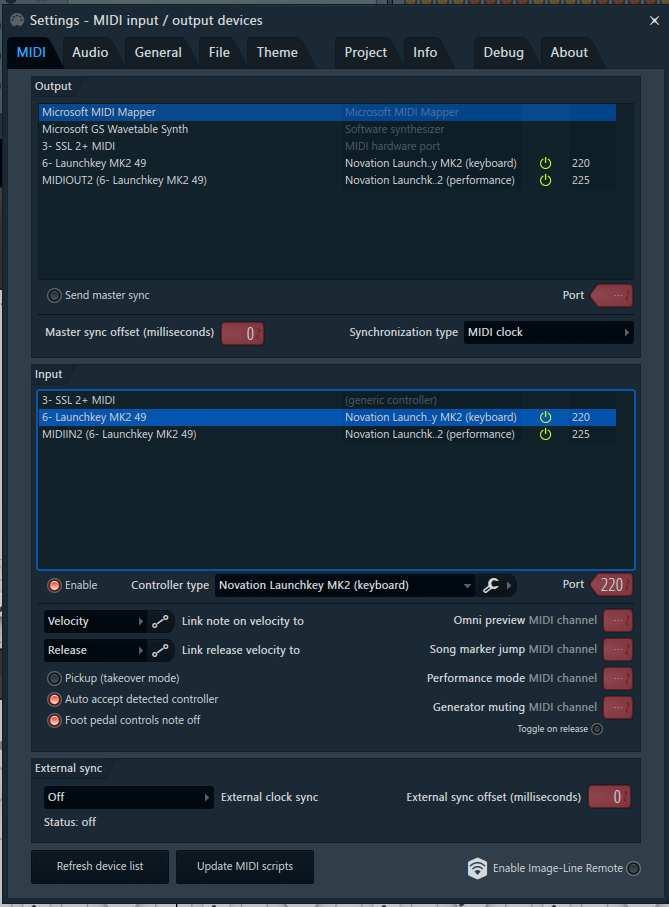Click Refresh device list button
Viewport: 669px width, 907px height.
(100, 867)
